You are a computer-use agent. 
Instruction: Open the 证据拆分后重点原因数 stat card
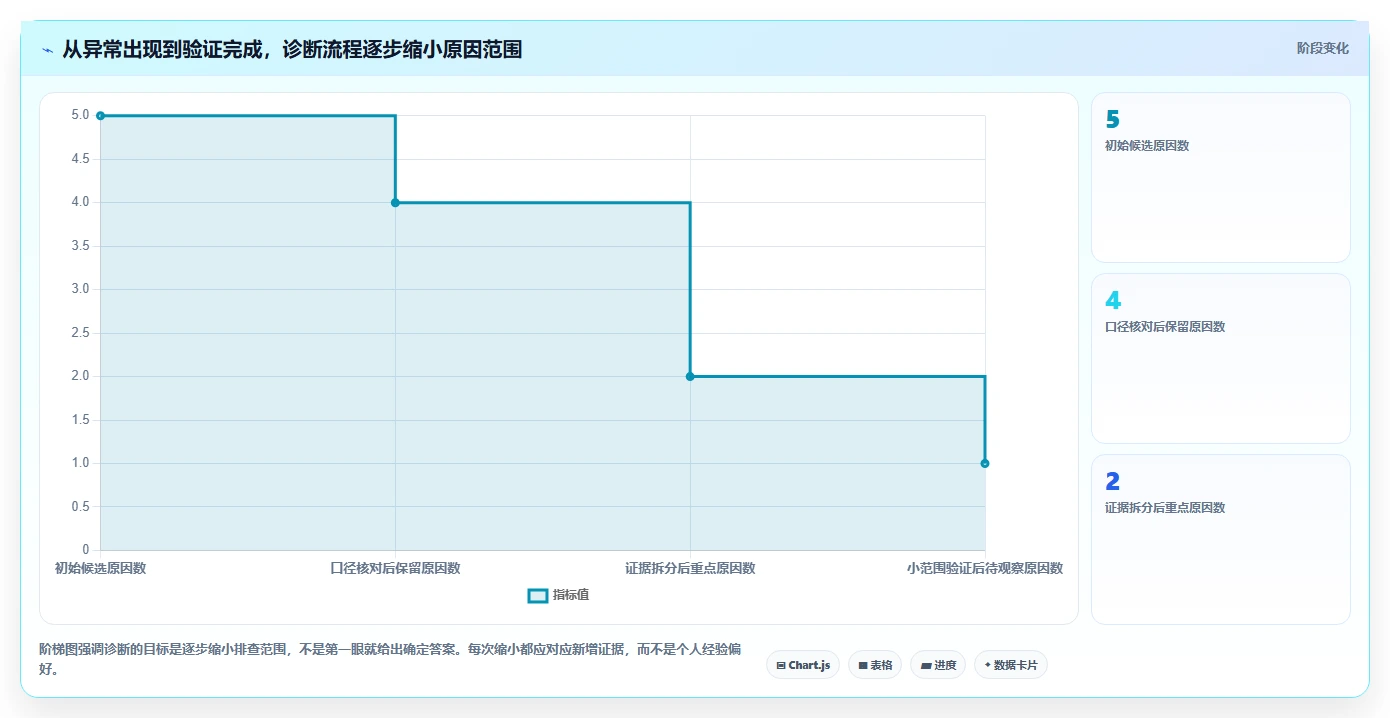pyautogui.click(x=1220, y=540)
